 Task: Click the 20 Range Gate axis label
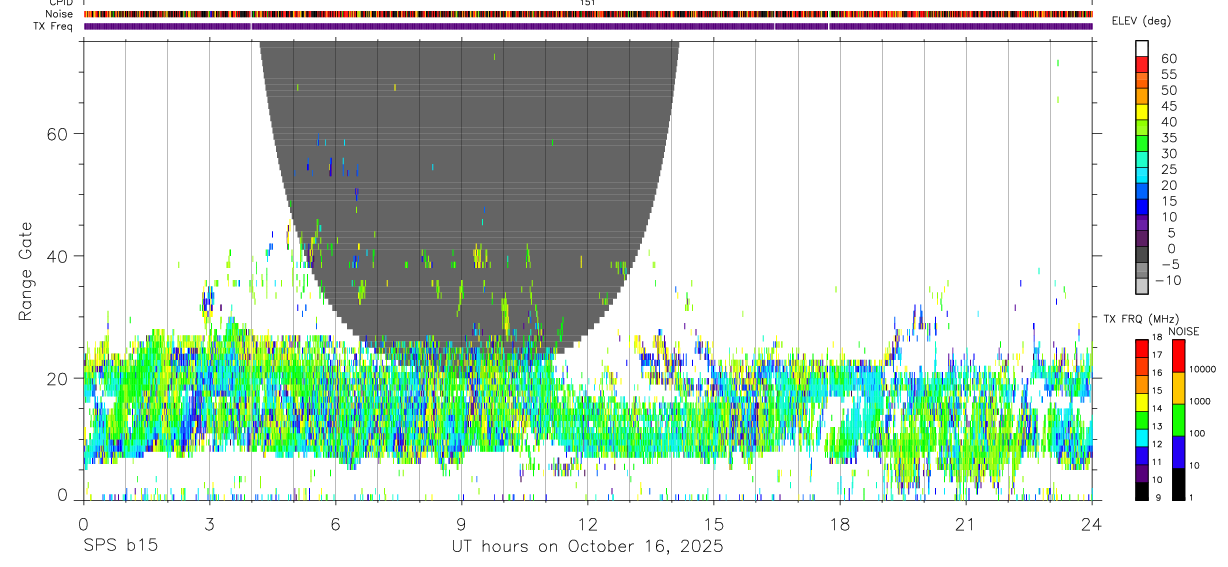[60, 378]
